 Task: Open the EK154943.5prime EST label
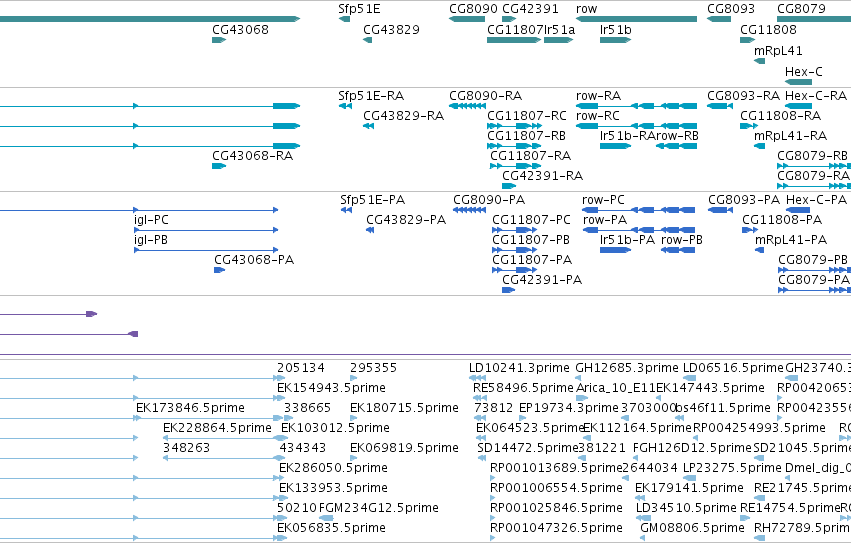[x=331, y=388]
